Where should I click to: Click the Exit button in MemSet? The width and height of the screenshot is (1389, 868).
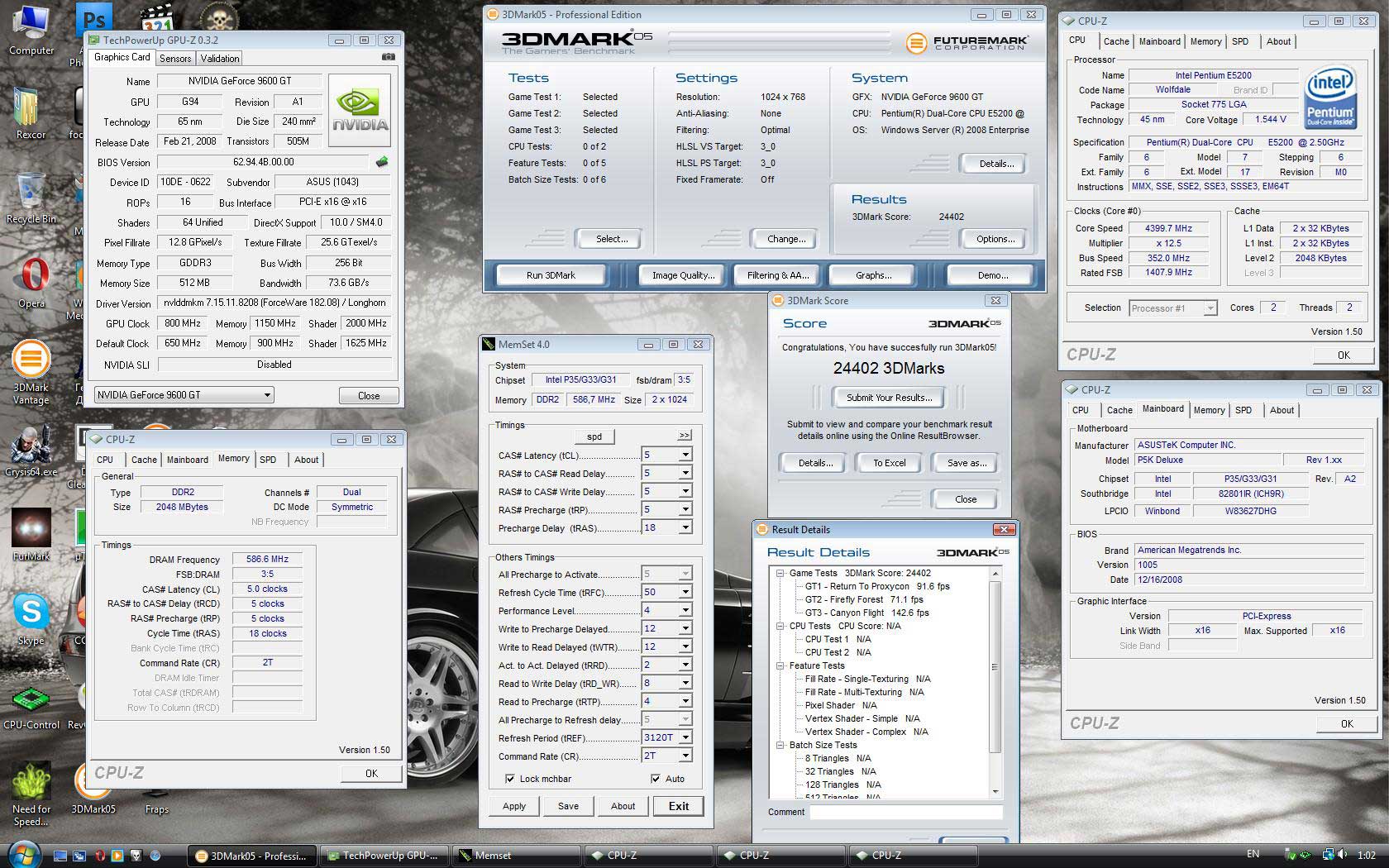(x=679, y=806)
